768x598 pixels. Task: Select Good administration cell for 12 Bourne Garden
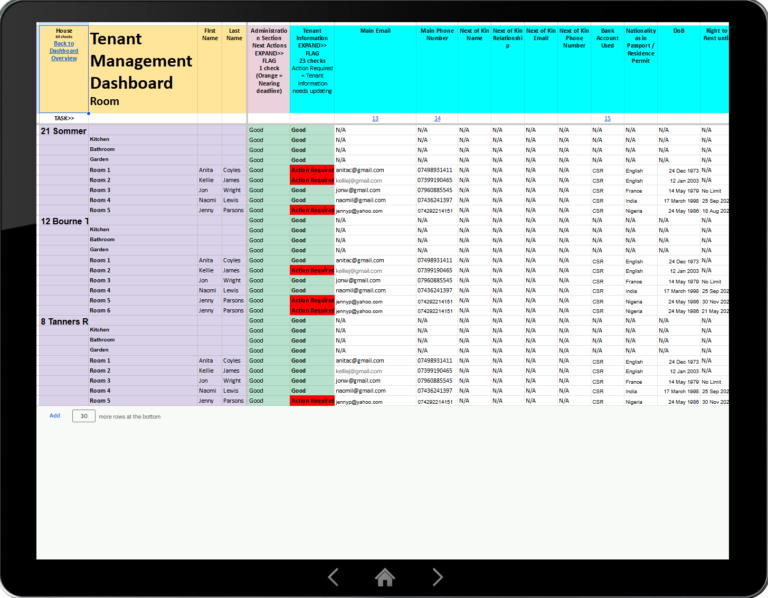point(269,250)
